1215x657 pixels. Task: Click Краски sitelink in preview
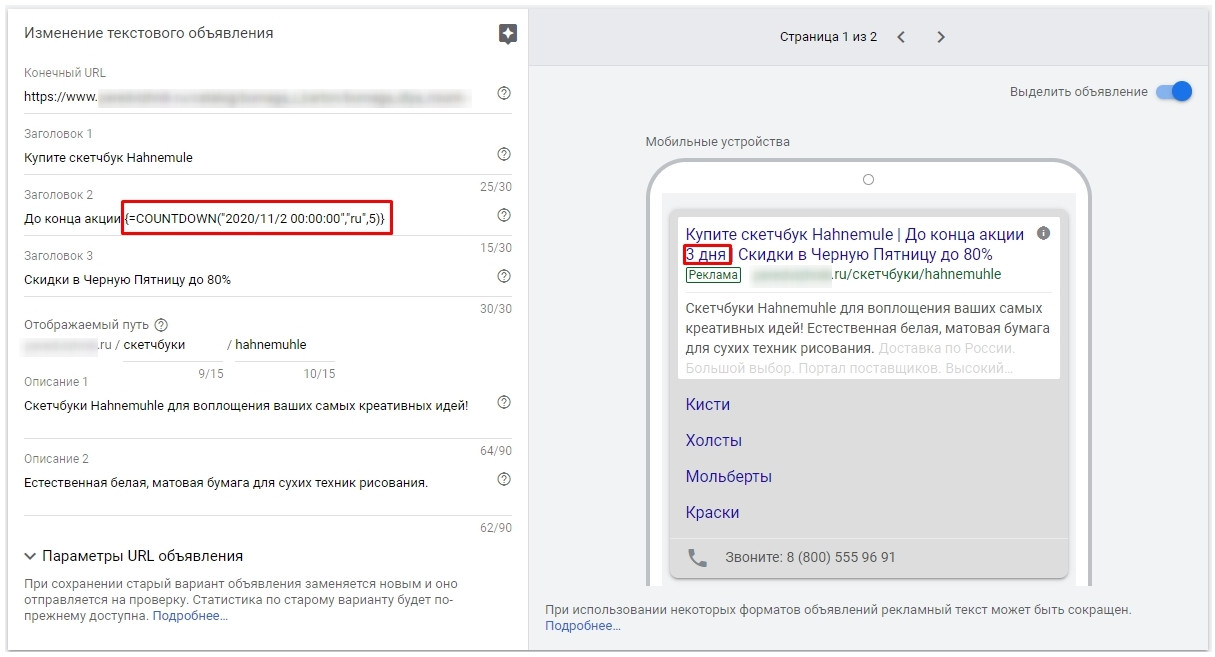712,513
